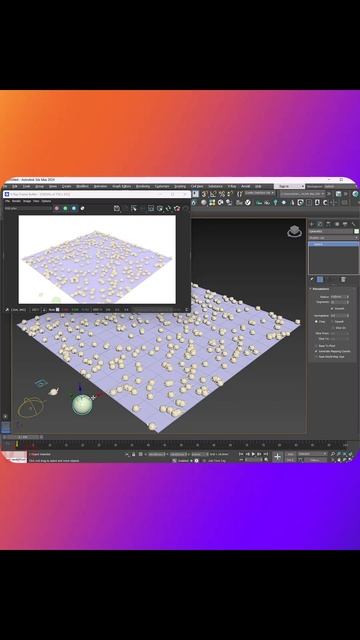Enable Real-World Map Size checkbox

[x=316, y=356]
